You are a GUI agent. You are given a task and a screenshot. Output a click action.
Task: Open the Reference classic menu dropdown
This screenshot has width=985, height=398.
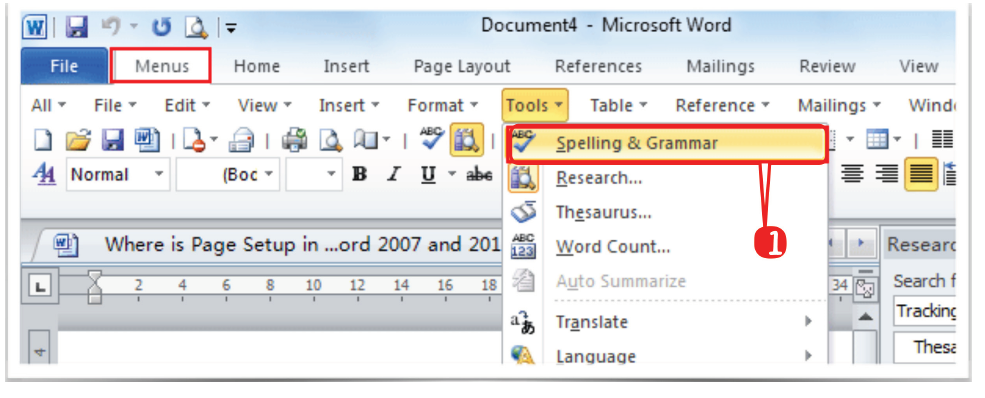tap(722, 105)
